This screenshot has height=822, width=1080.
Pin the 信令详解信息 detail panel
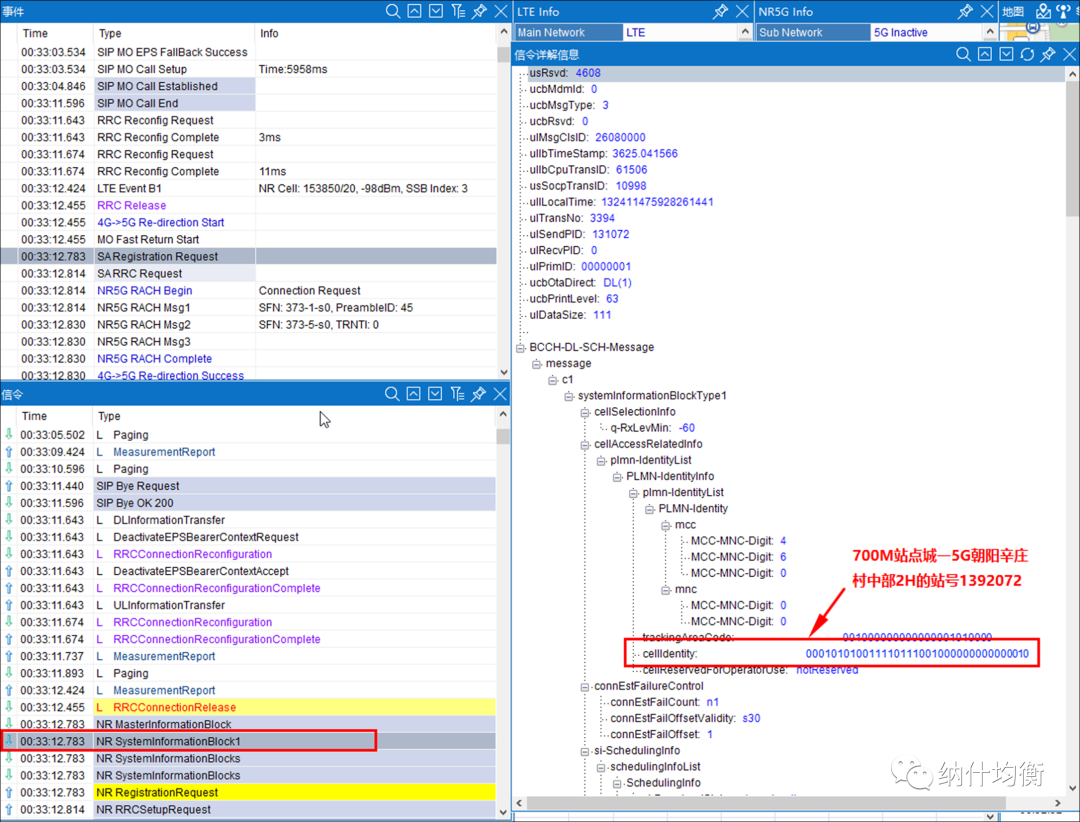click(x=1048, y=54)
